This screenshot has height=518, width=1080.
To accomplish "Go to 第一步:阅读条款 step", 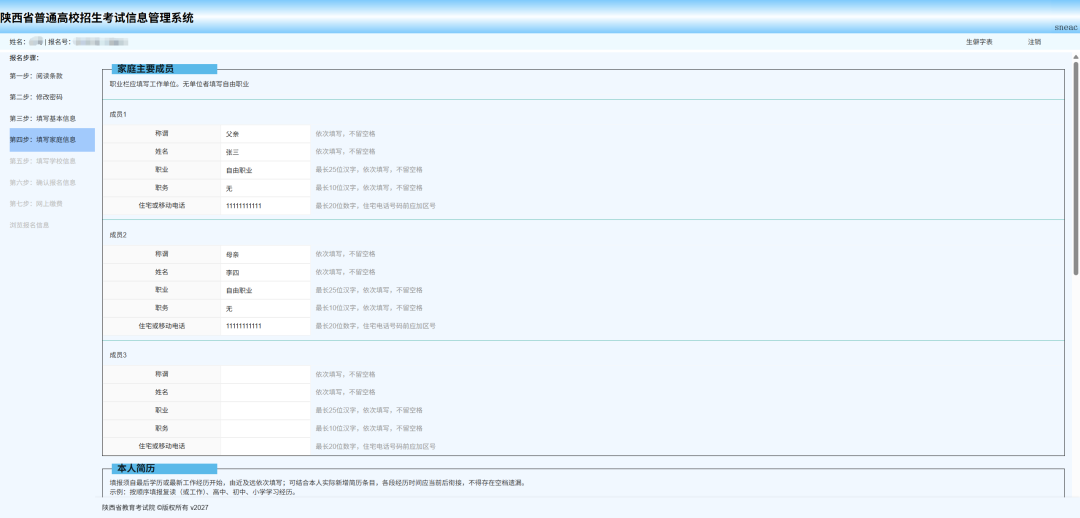I will pyautogui.click(x=37, y=76).
